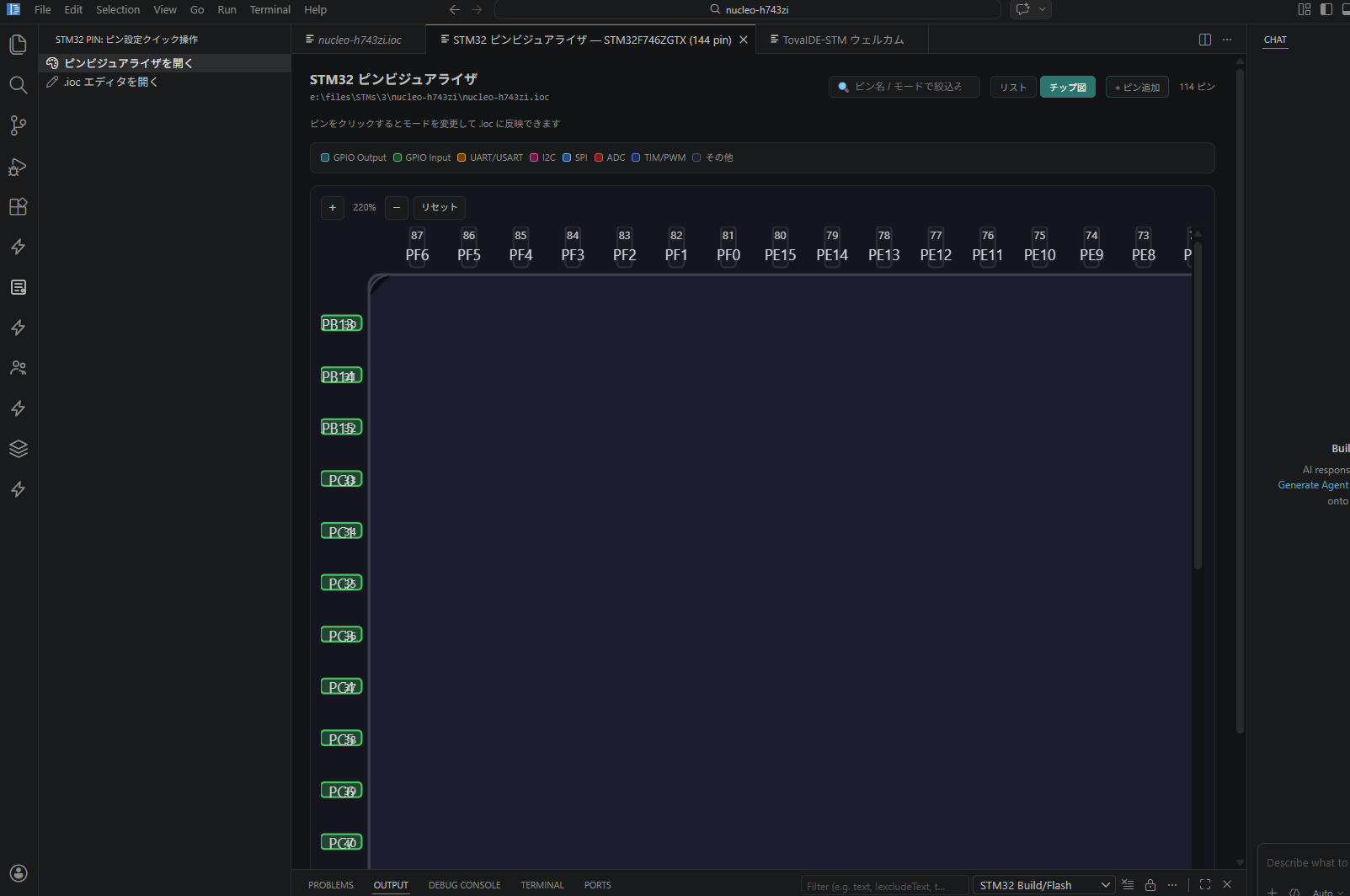Toggle the output scroll lock
Screen dimensions: 1350x896
(x=1150, y=885)
